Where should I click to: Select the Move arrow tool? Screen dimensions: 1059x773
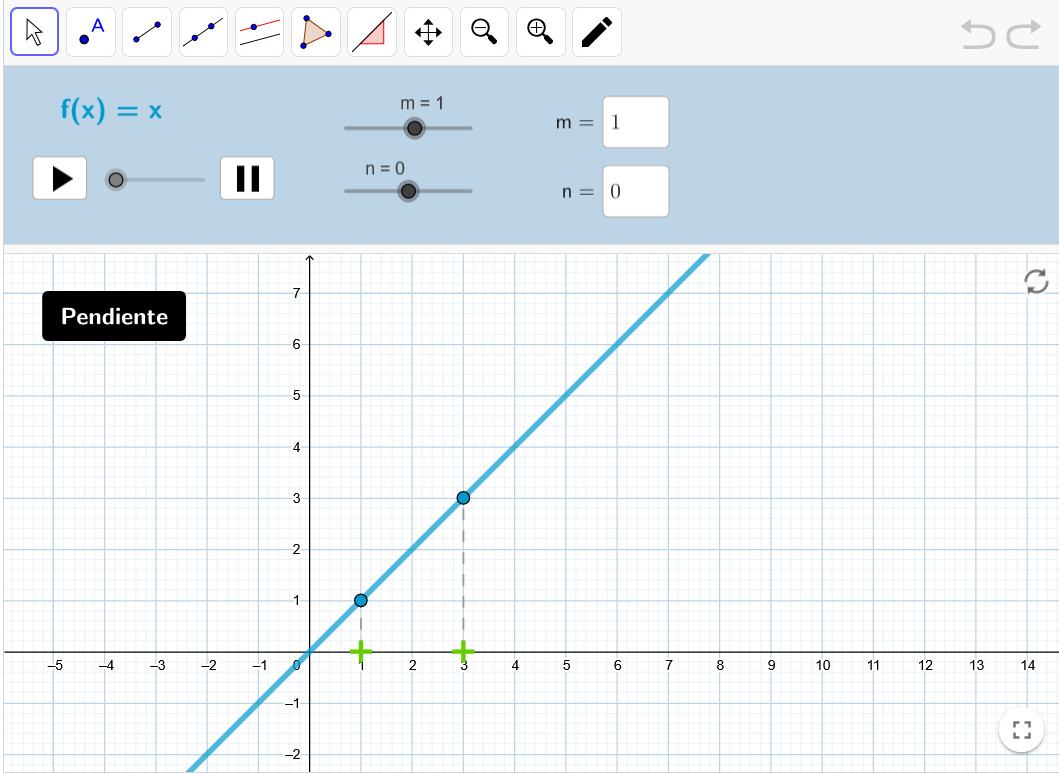[35, 32]
